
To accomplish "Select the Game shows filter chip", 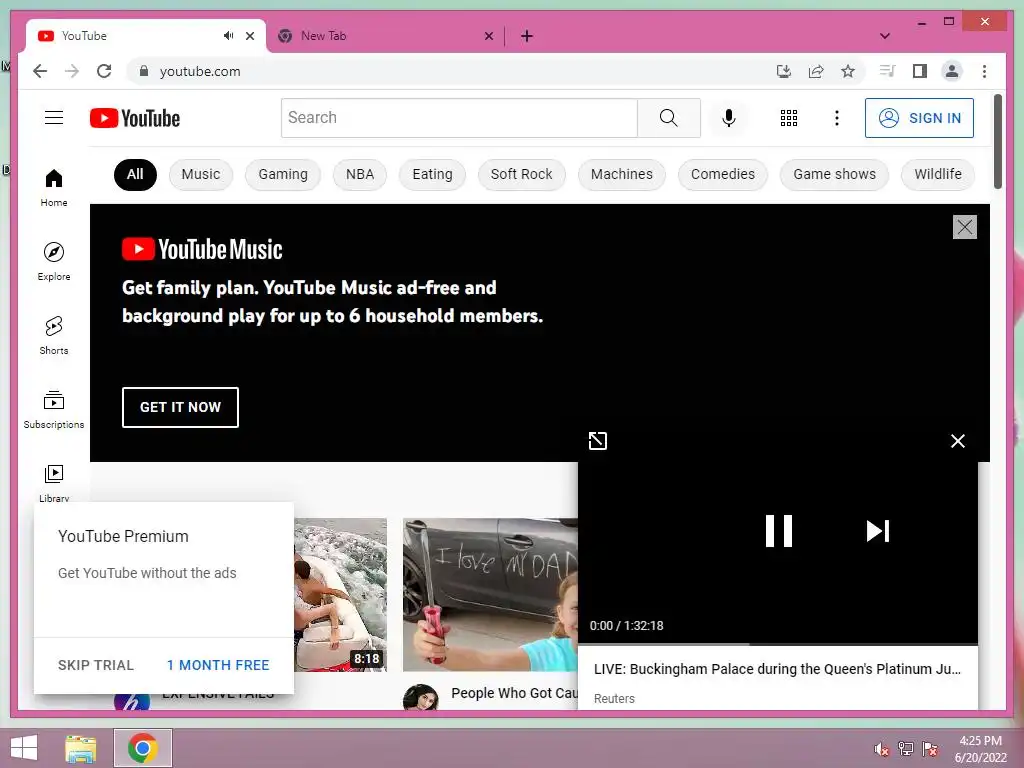I will [835, 174].
